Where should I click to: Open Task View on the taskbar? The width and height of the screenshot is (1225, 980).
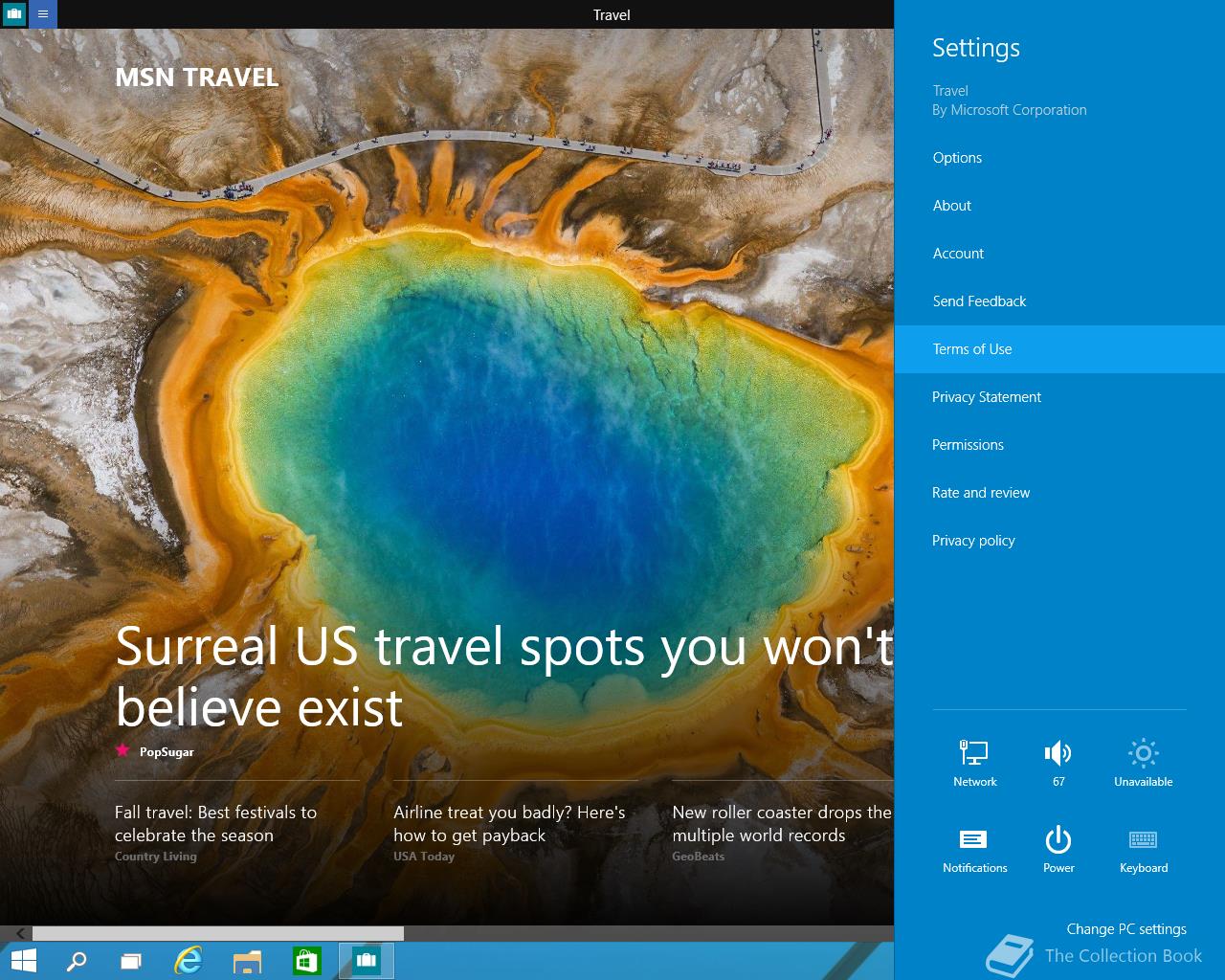[x=131, y=961]
